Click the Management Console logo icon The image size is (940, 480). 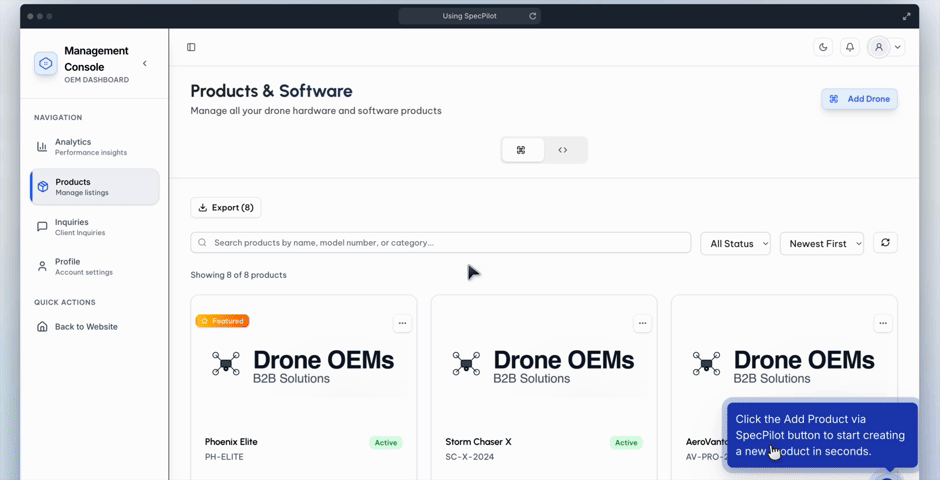(46, 64)
